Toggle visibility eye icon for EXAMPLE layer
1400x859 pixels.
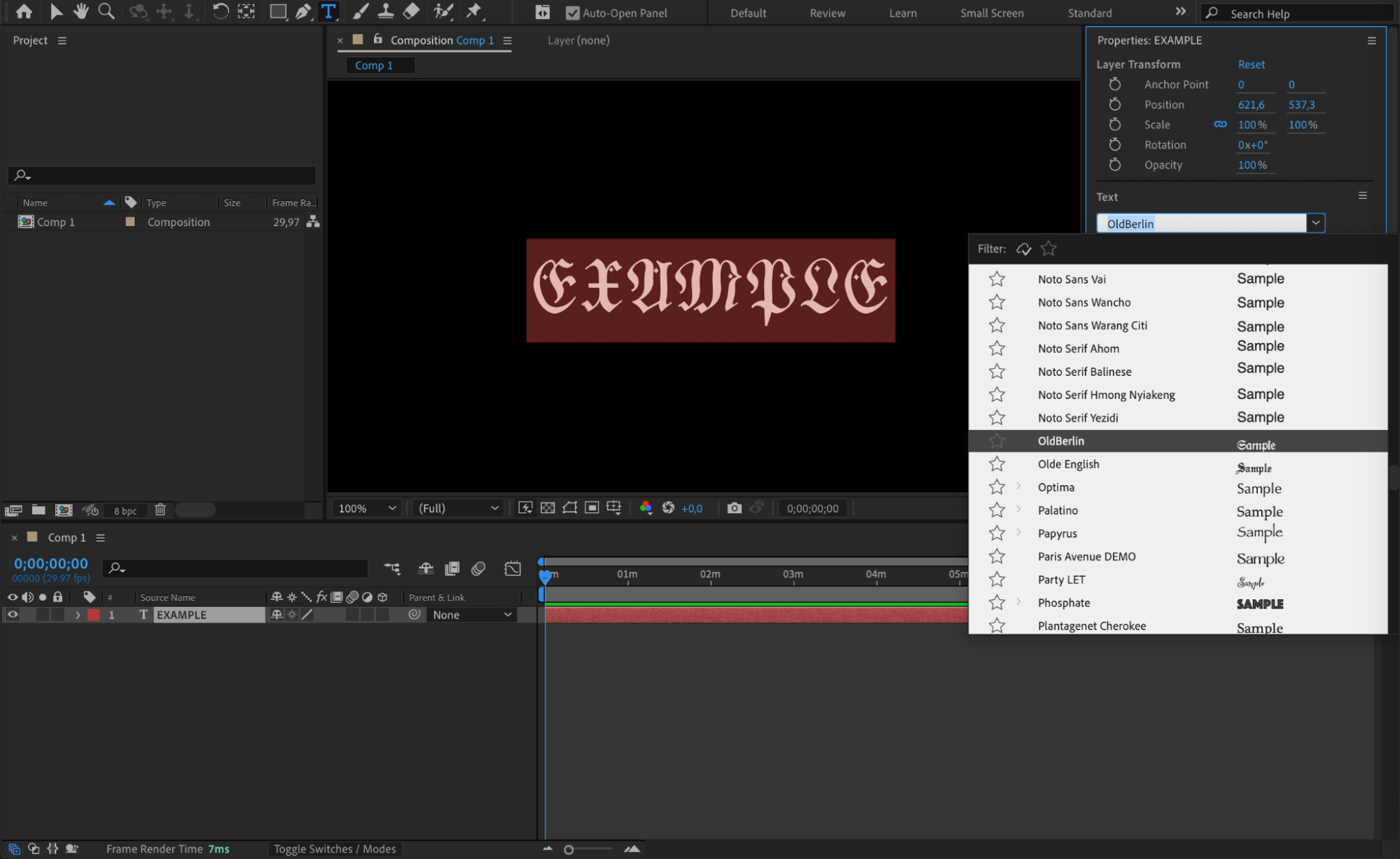14,614
